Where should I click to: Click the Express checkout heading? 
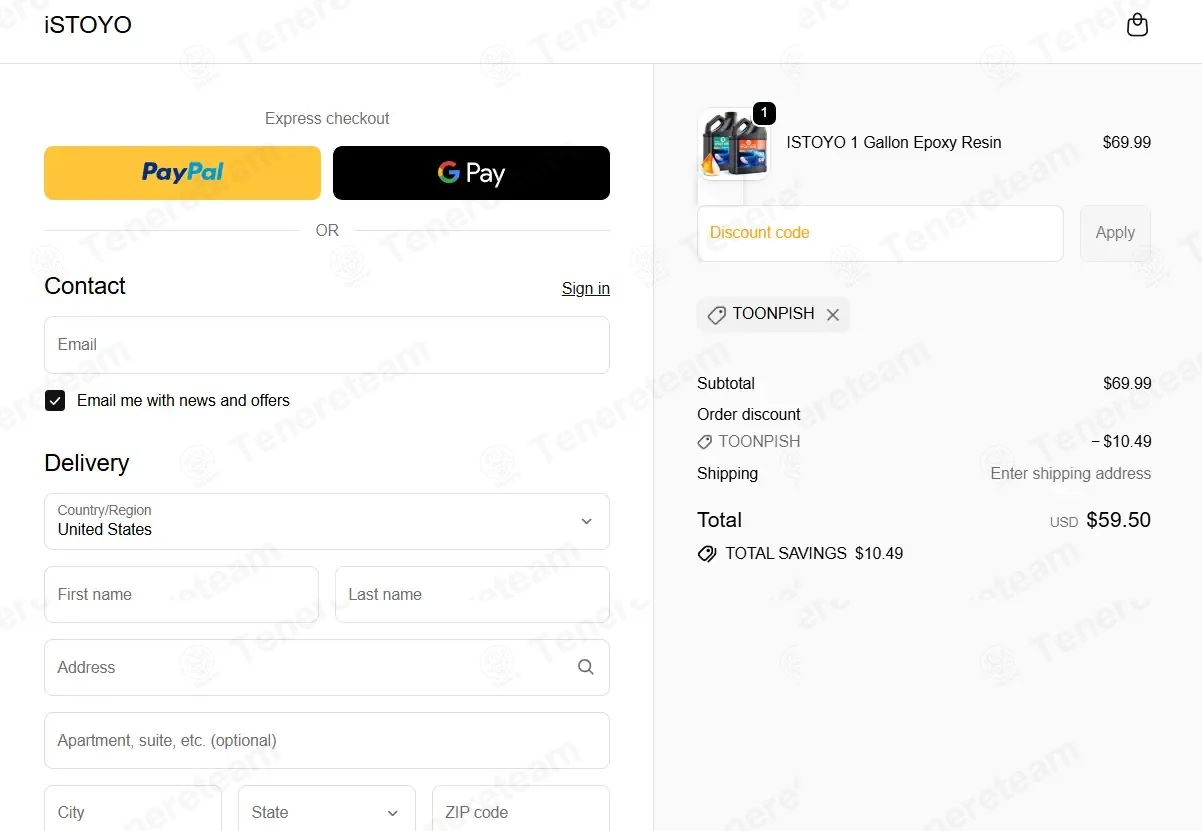pos(327,118)
